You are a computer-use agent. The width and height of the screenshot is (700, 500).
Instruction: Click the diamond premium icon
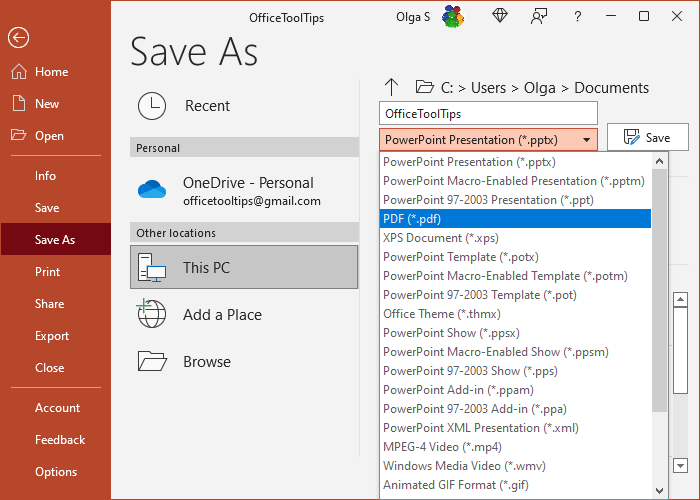[500, 16]
